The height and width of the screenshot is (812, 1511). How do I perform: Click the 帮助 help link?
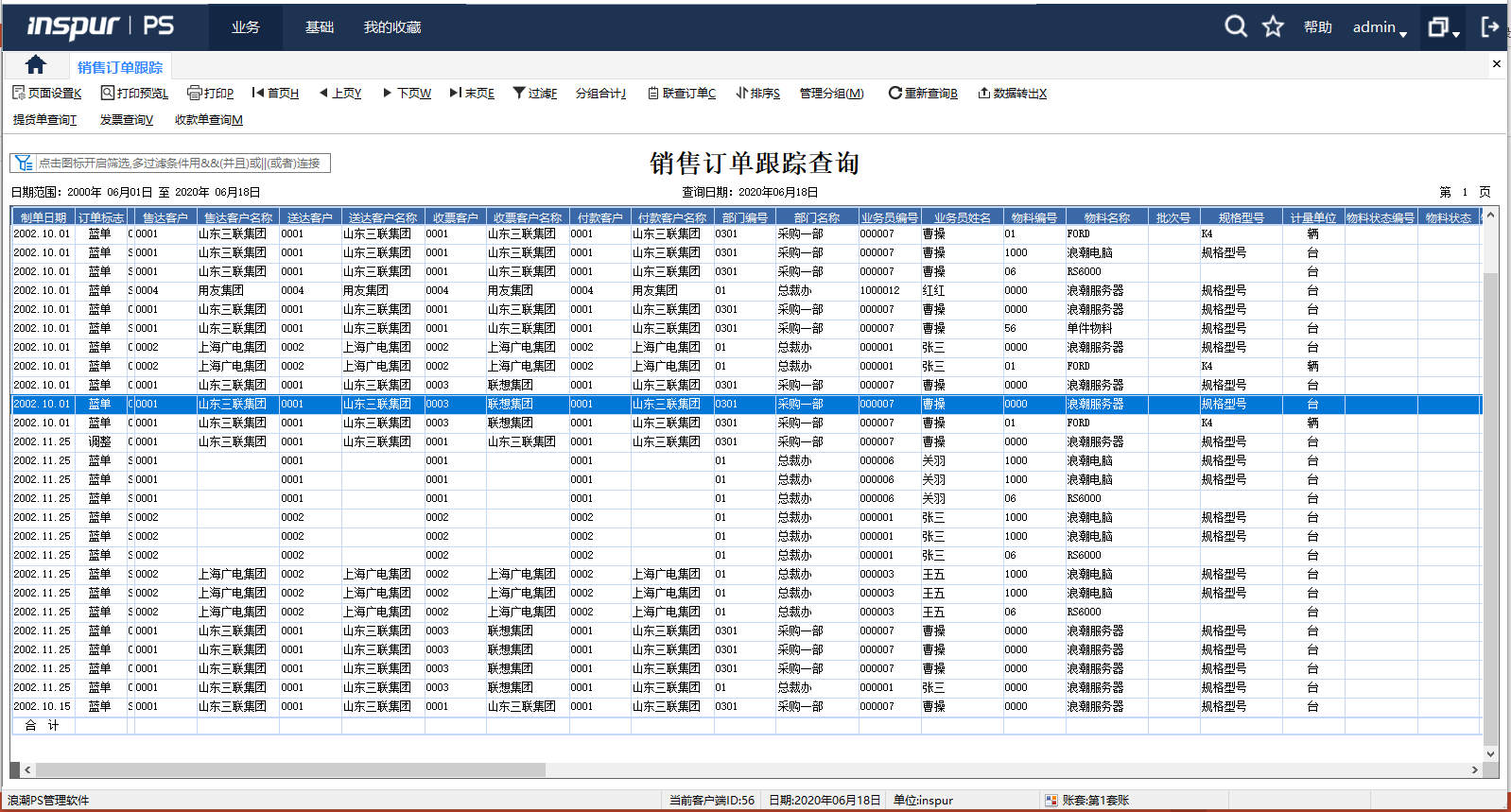coord(1317,27)
